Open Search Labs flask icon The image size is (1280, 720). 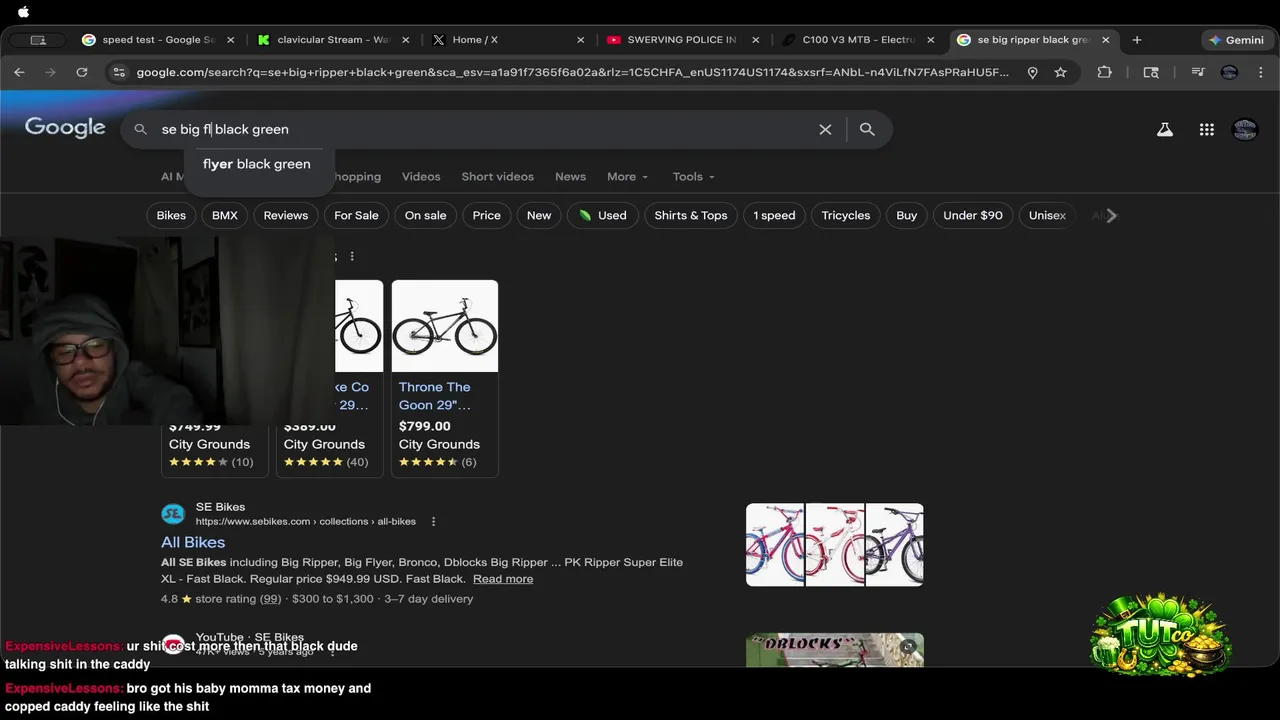click(1165, 129)
